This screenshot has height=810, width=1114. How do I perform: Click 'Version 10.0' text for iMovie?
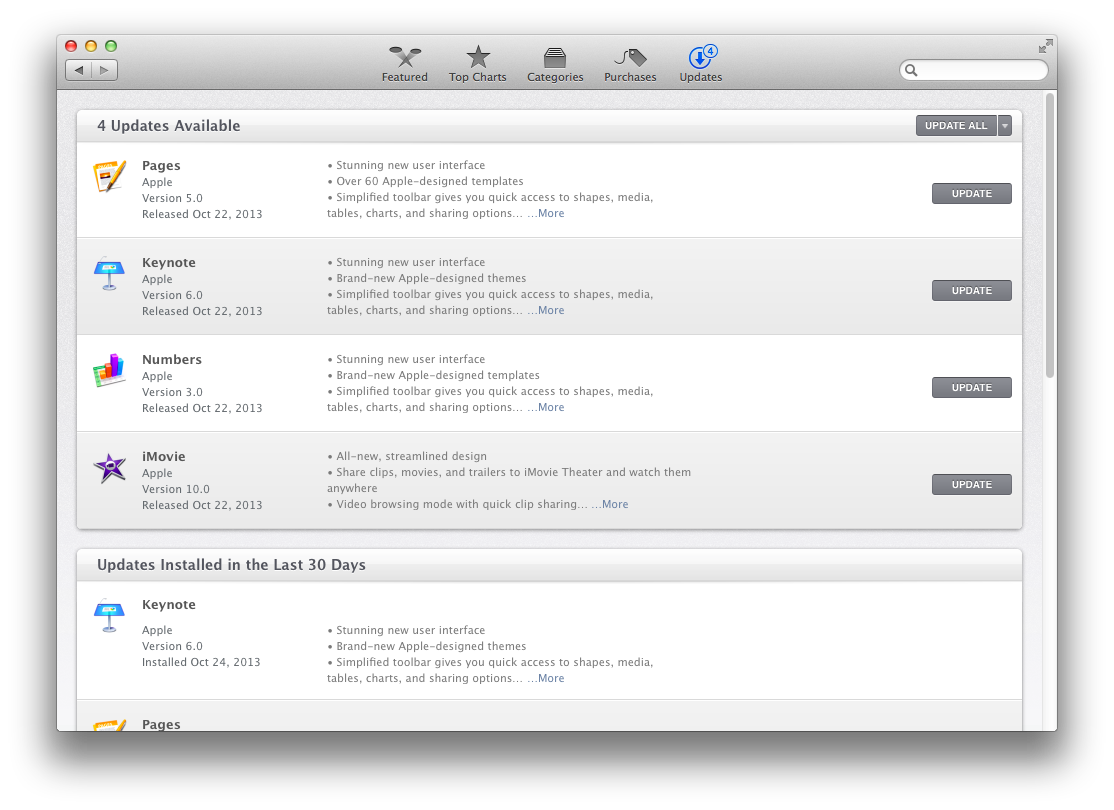coord(175,490)
